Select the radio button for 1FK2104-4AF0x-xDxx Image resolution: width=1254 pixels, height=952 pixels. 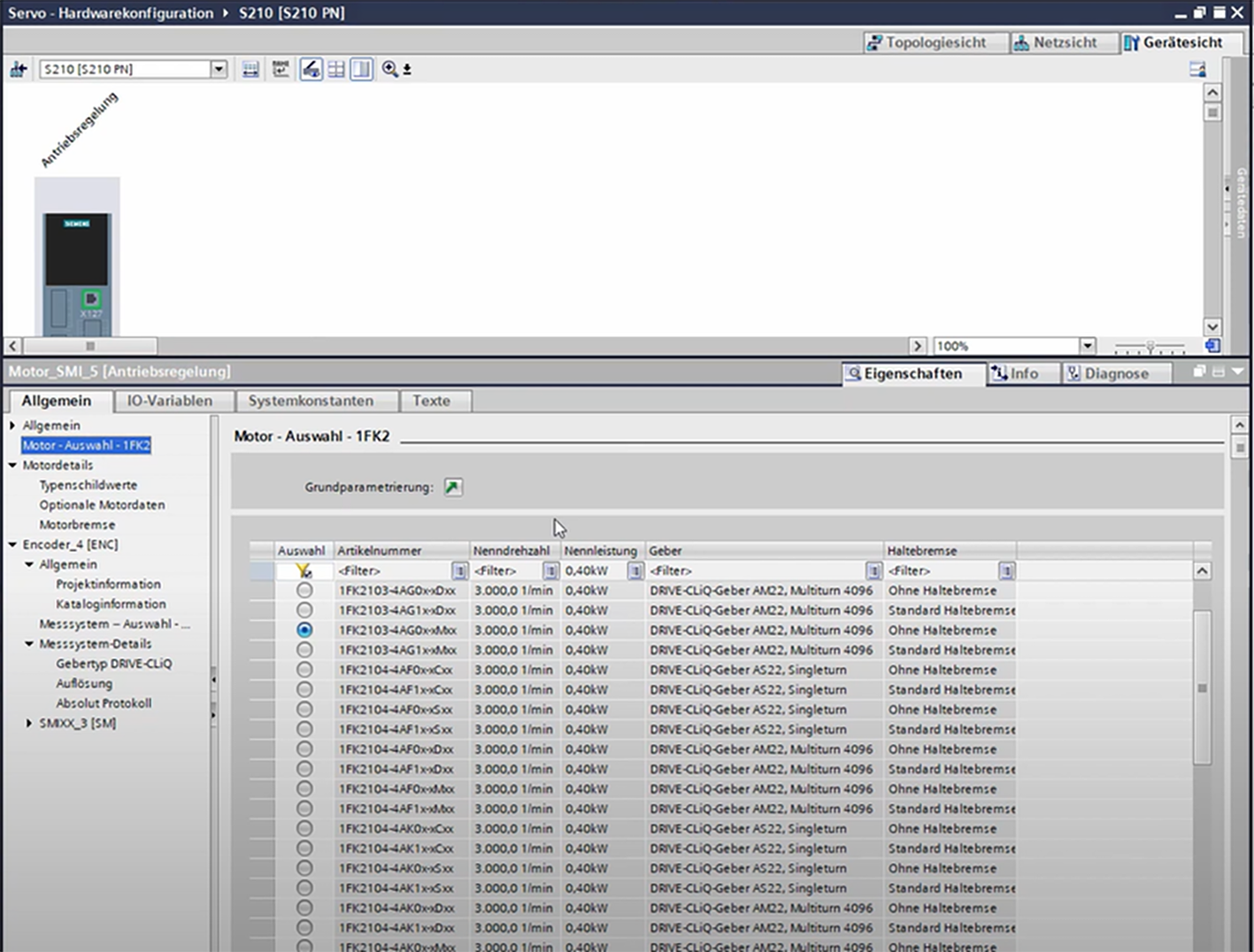tap(304, 749)
